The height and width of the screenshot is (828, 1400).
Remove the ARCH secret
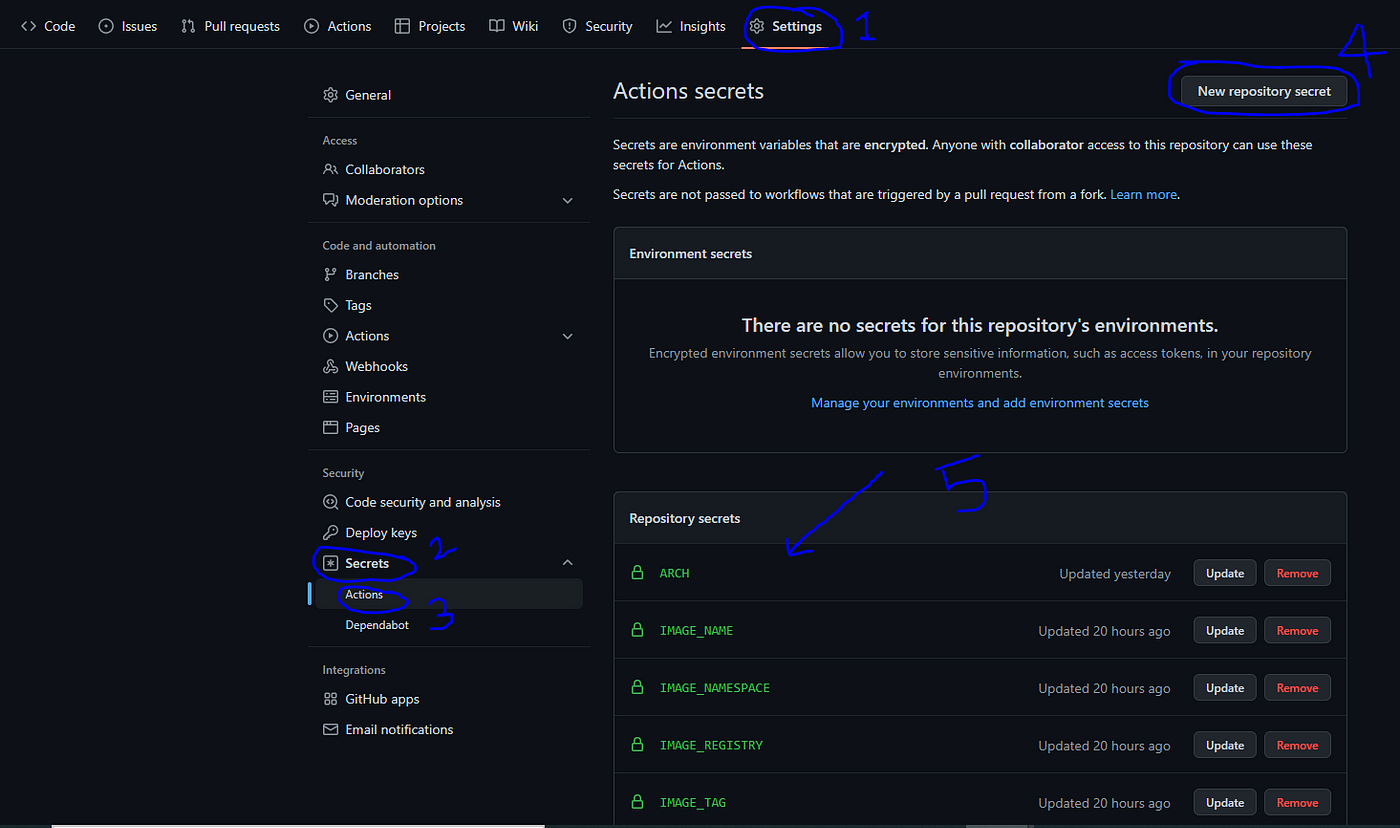1297,573
